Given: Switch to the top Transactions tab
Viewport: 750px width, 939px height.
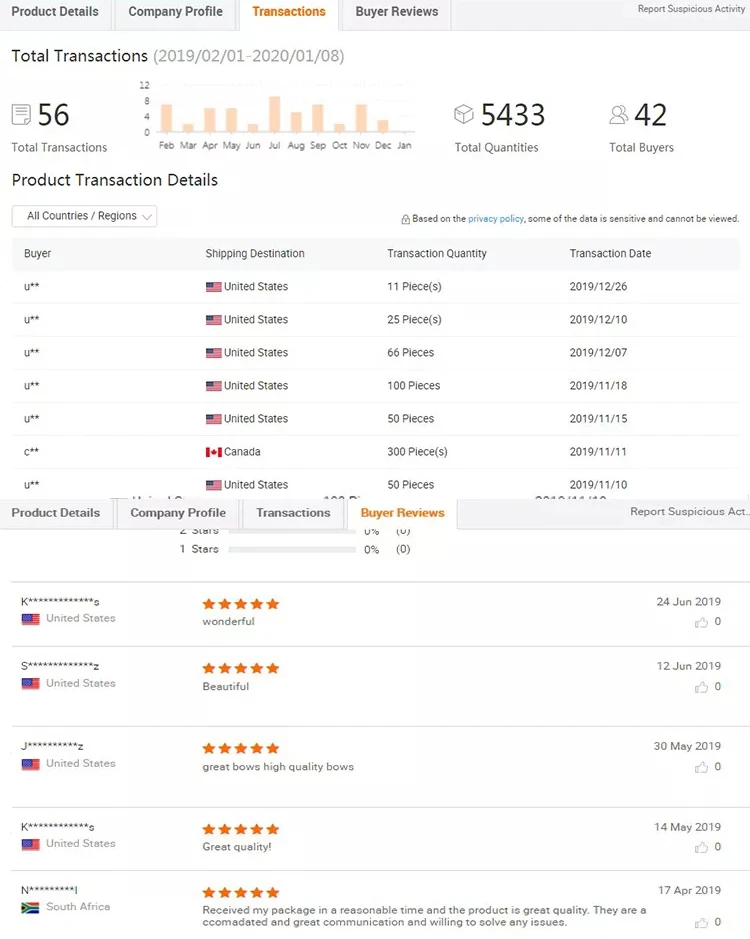Looking at the screenshot, I should 289,12.
